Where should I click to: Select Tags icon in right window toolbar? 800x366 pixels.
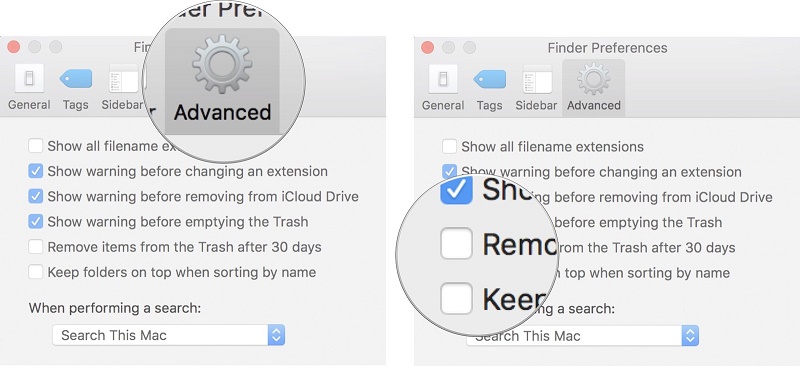click(490, 80)
